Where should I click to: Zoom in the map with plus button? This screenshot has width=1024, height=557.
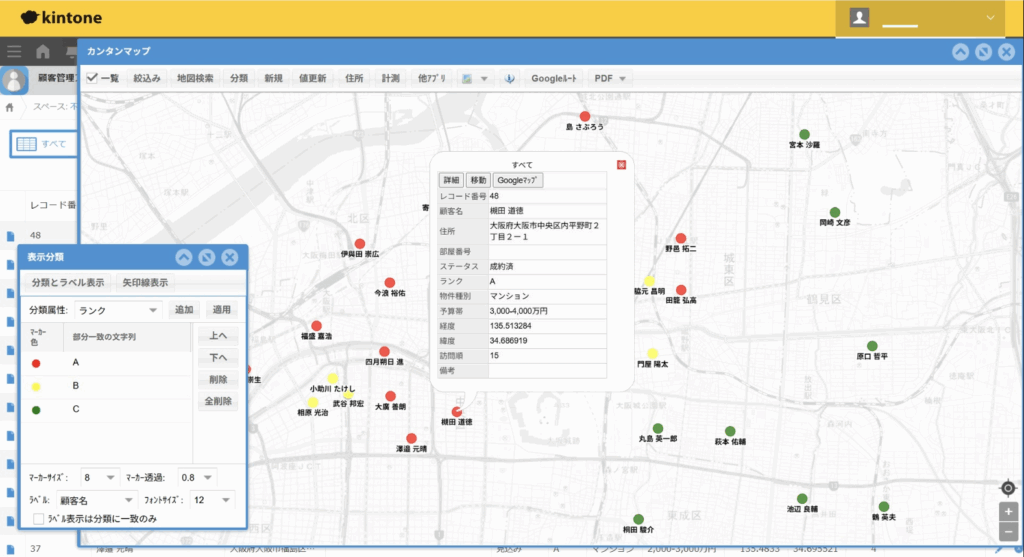pos(1008,511)
